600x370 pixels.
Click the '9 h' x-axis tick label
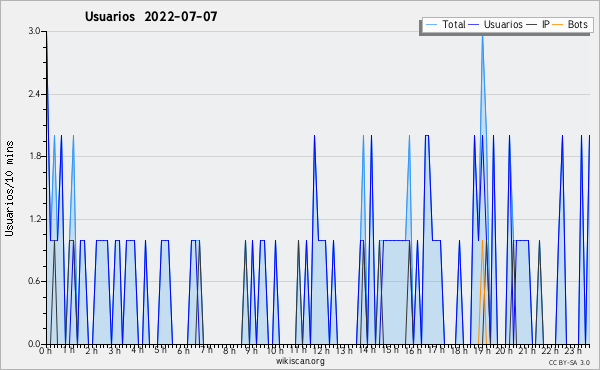(x=251, y=351)
